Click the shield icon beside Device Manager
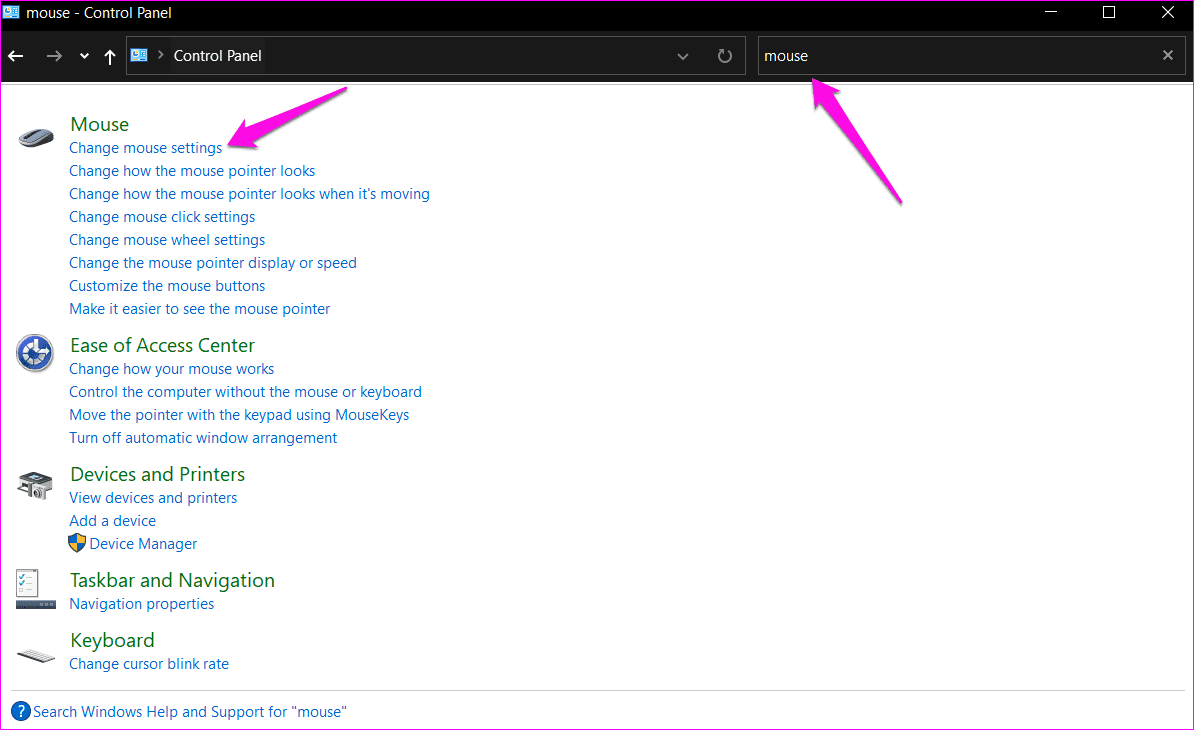Screen dimensions: 1194x730 point(77,543)
